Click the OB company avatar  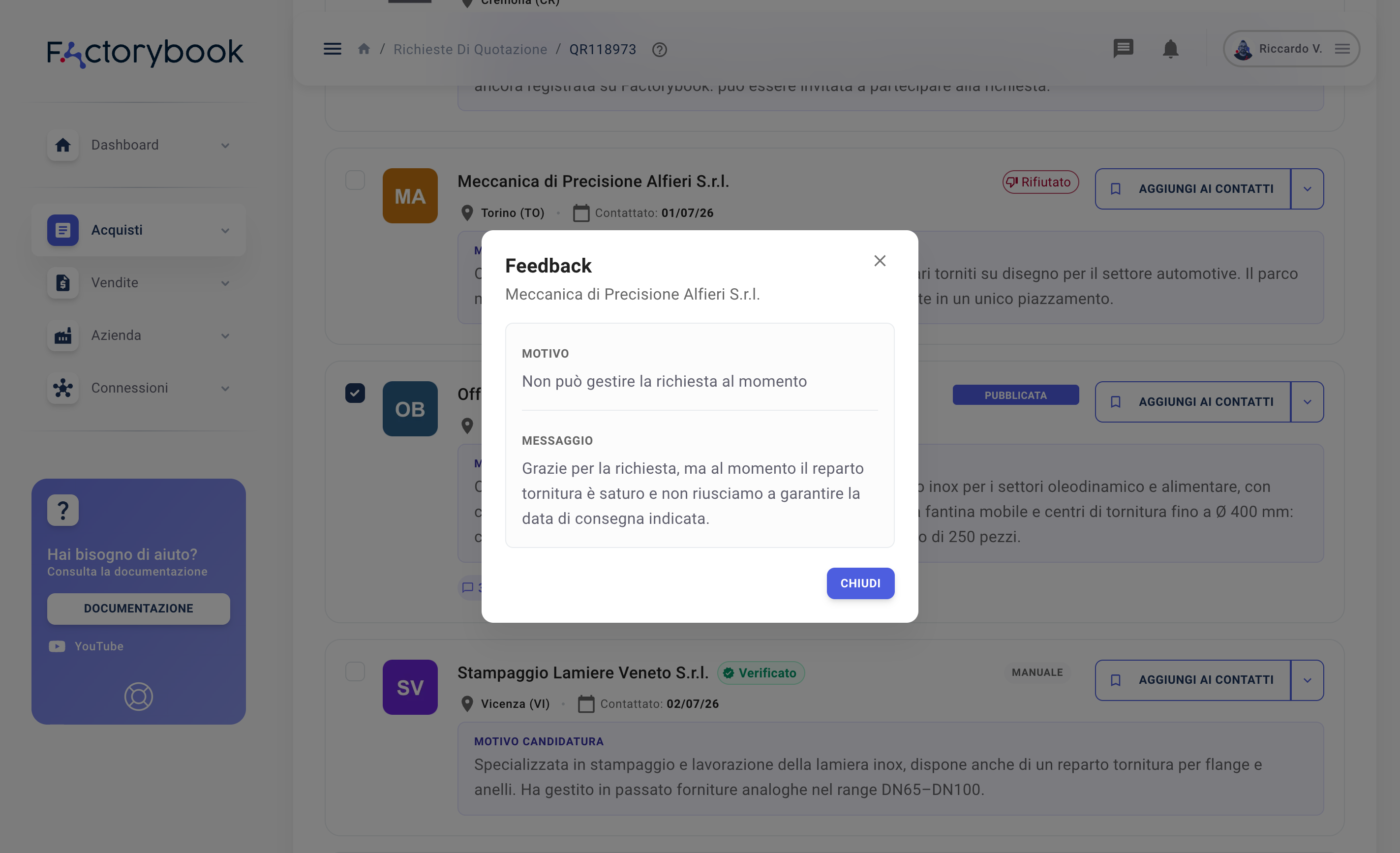click(410, 409)
